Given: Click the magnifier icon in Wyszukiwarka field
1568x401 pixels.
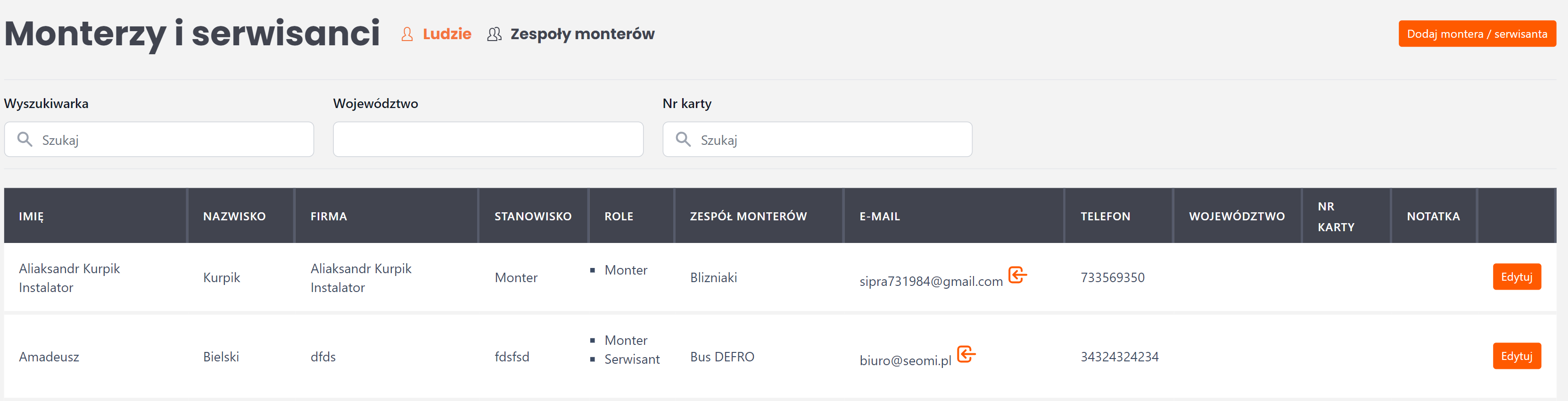Looking at the screenshot, I should (x=25, y=140).
